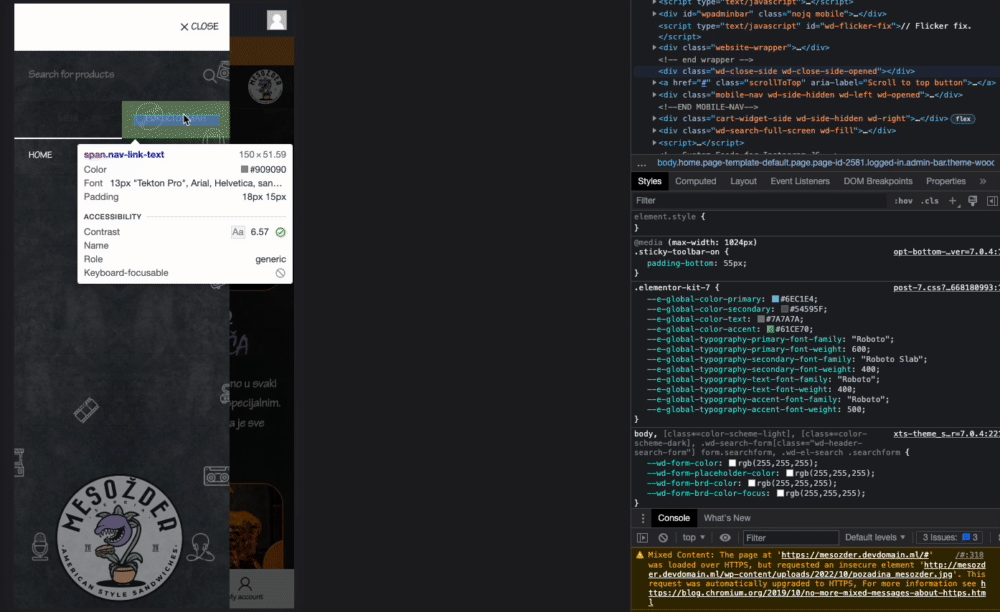Expand the scrollToTop anchor node
This screenshot has width=1000, height=612.
coord(654,83)
